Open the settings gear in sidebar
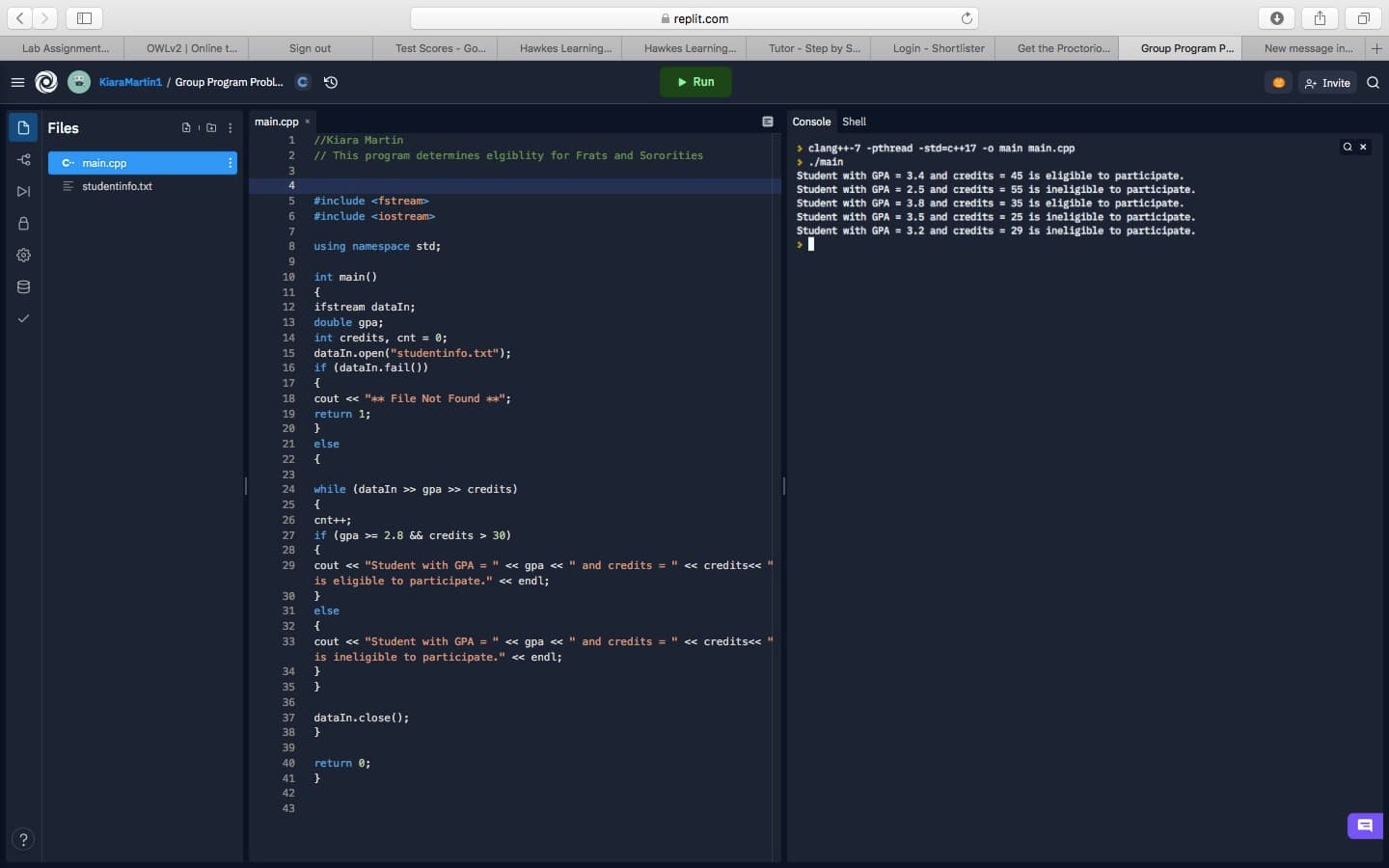Viewport: 1389px width, 868px height. [x=23, y=256]
